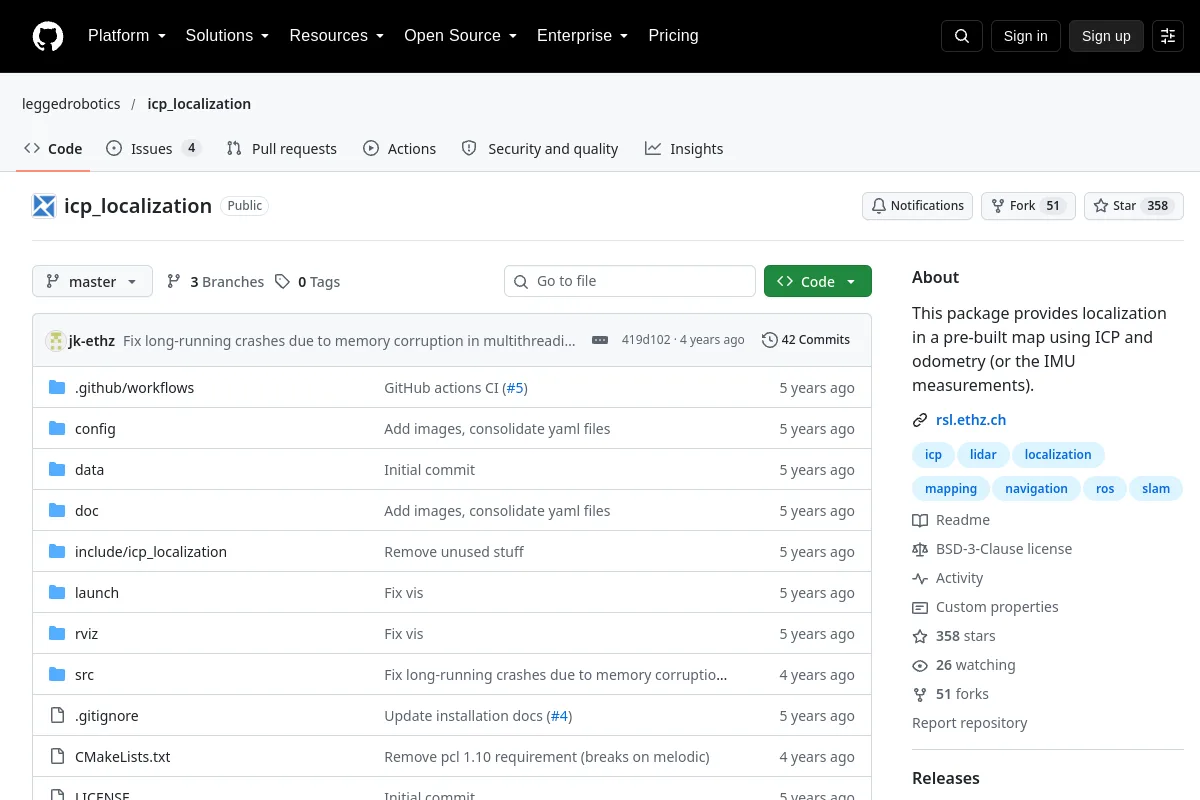Switch to the Code tab
This screenshot has height=800, width=1200.
pos(53,148)
